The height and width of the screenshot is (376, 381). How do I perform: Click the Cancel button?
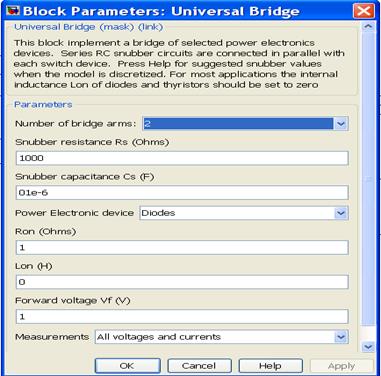(199, 366)
